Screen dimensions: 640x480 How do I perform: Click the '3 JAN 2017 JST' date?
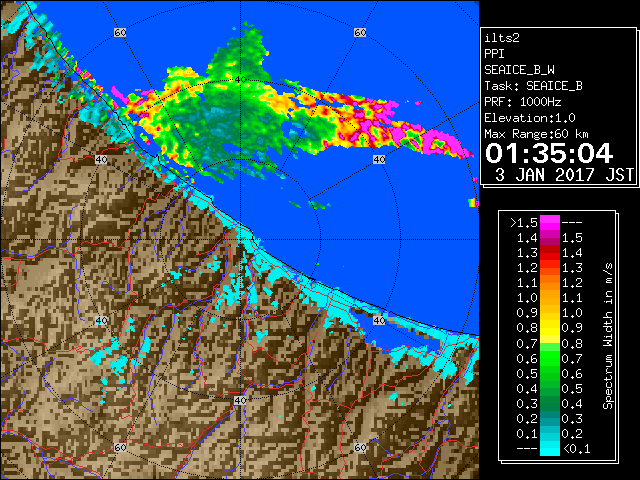pyautogui.click(x=564, y=175)
